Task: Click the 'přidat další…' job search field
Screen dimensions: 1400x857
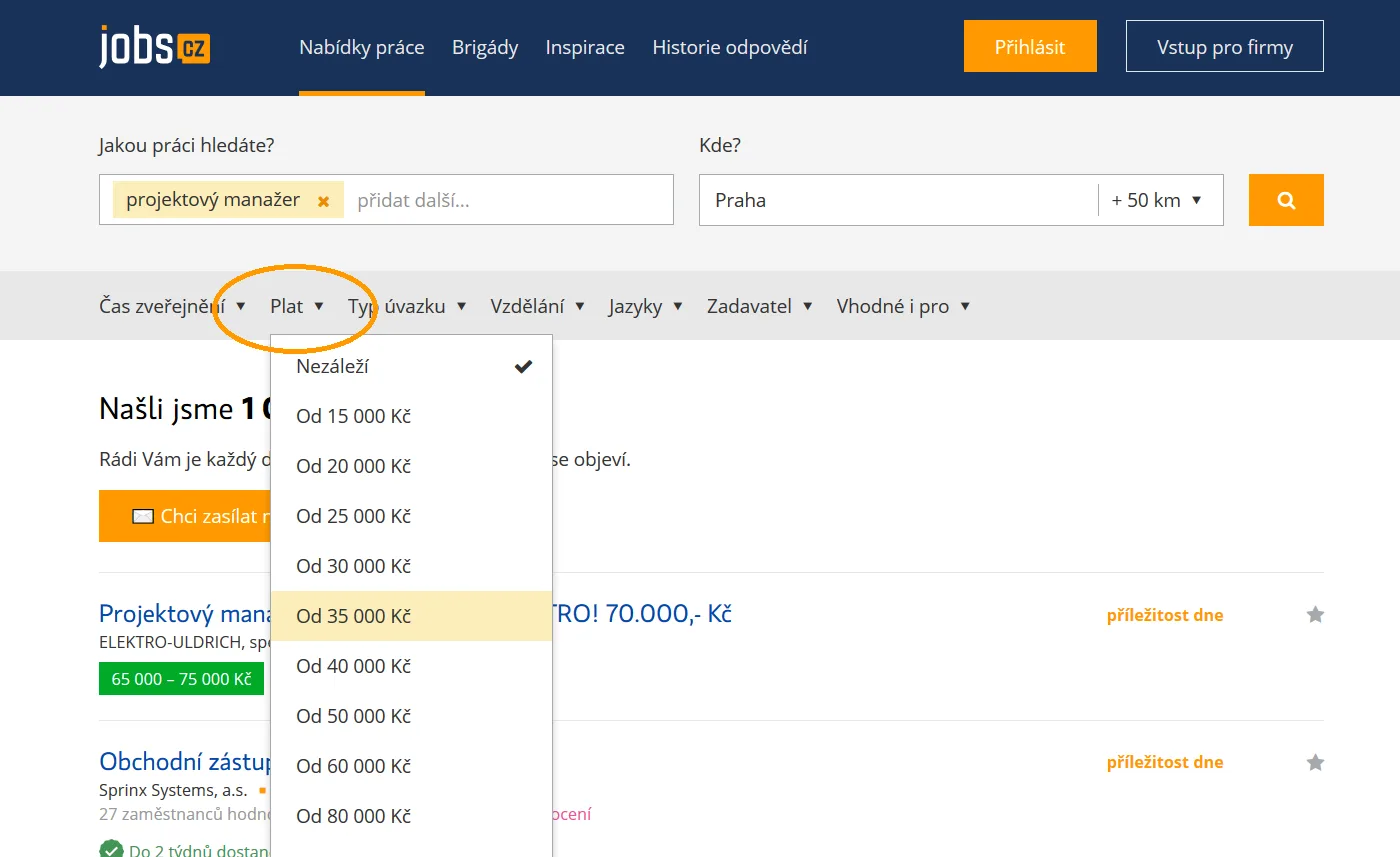Action: [x=510, y=200]
